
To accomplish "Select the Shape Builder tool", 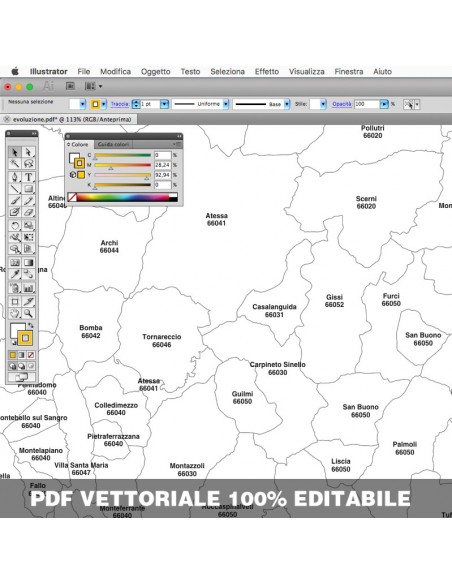I will [15, 248].
